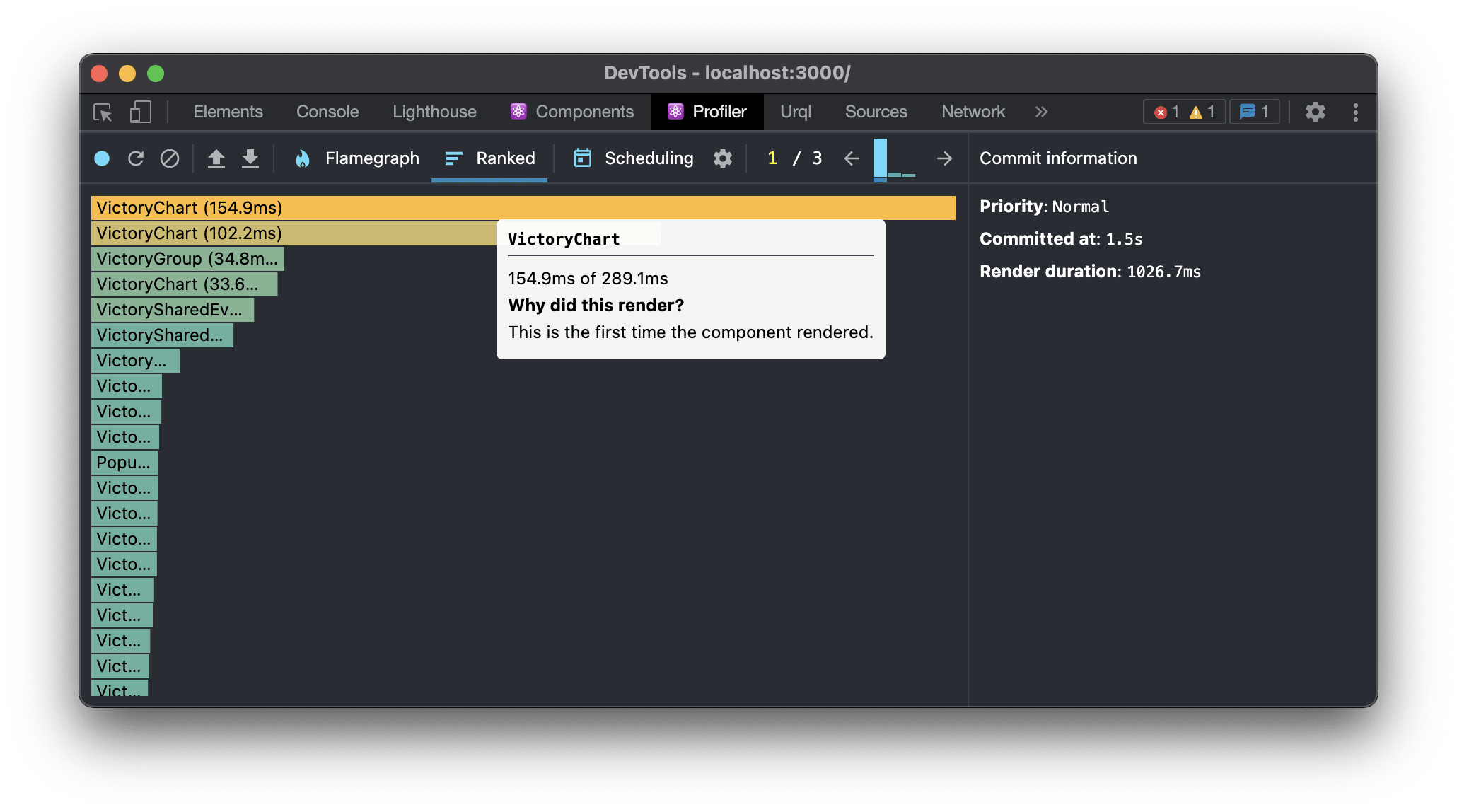Click the reload and profile icon
Screen dimensions: 1457x812
(137, 157)
